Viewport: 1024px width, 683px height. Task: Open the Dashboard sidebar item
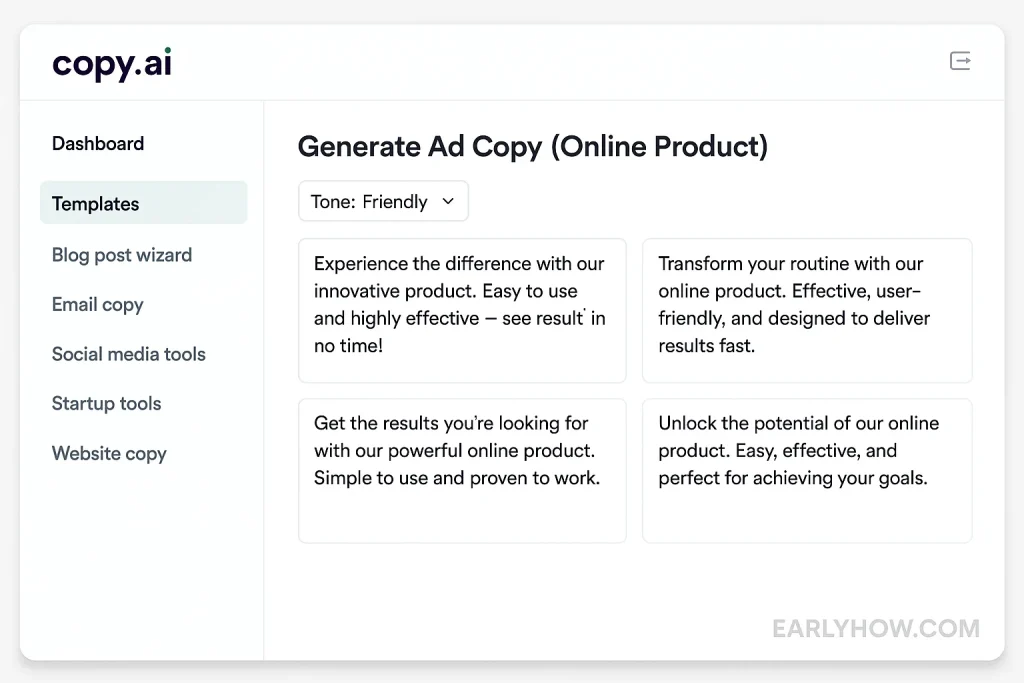pos(98,144)
